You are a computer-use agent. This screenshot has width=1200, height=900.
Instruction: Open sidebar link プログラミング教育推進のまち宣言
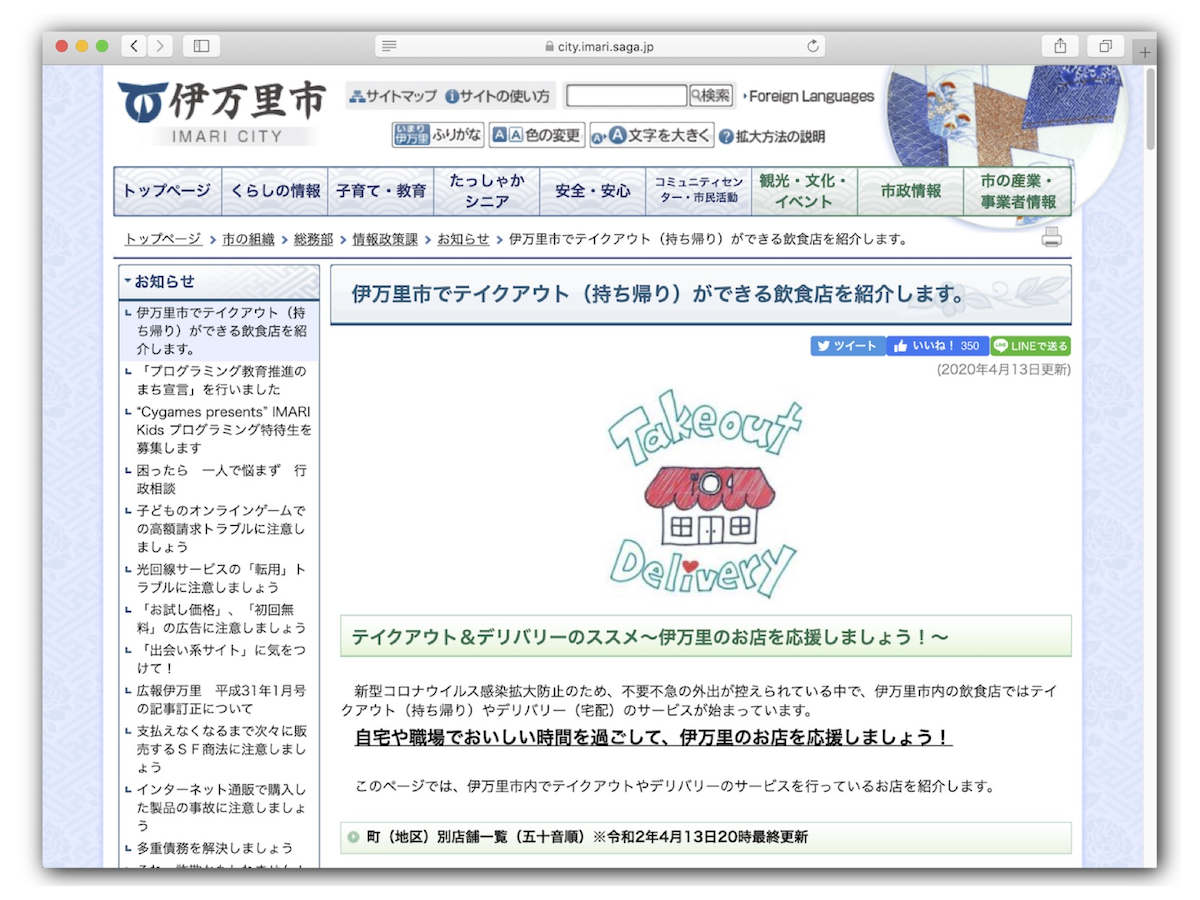[222, 380]
